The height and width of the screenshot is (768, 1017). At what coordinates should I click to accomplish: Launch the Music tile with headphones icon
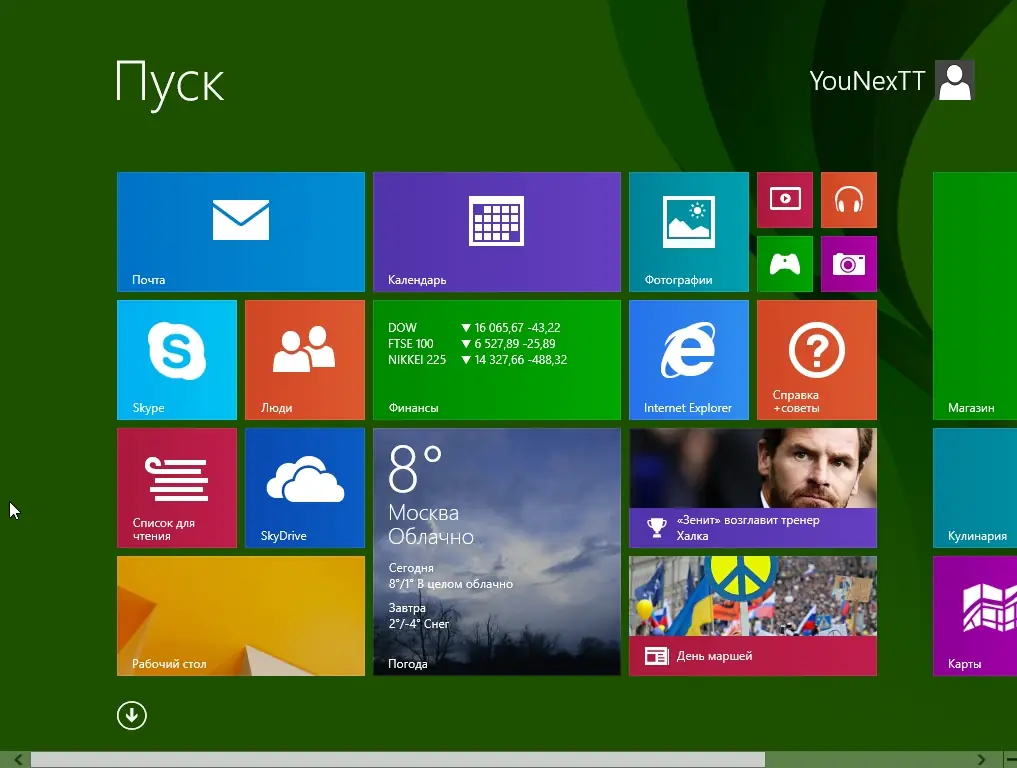point(849,200)
